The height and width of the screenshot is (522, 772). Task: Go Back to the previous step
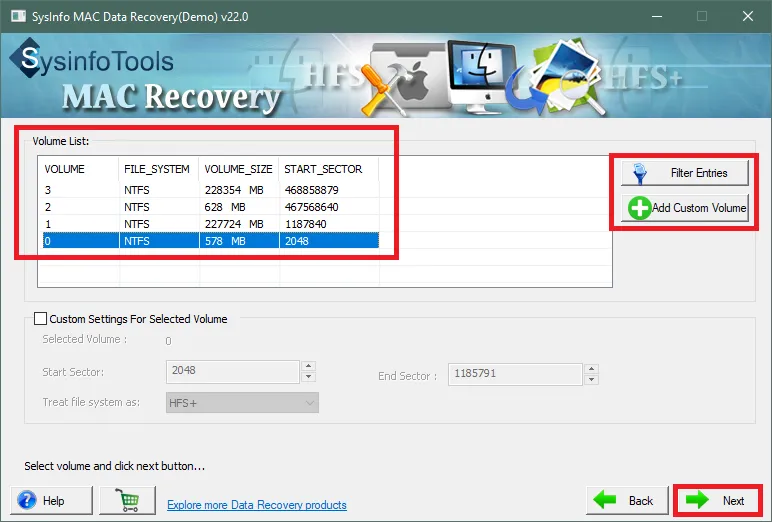tap(627, 501)
